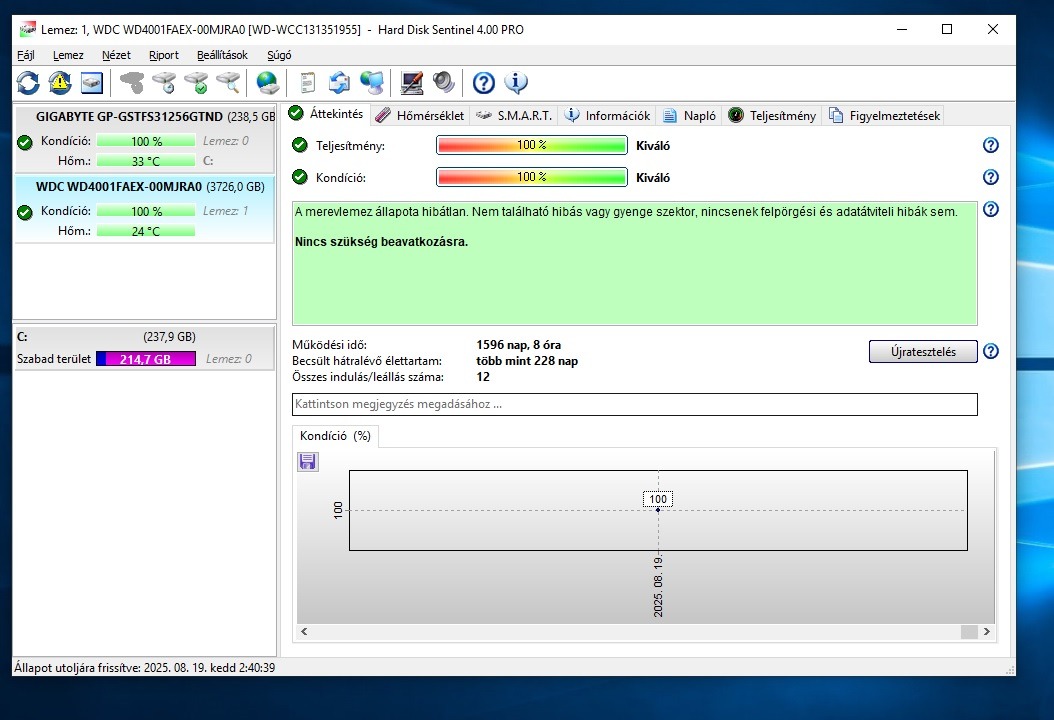Click the disk with clock icon
The width and height of the screenshot is (1054, 720).
[x=164, y=83]
